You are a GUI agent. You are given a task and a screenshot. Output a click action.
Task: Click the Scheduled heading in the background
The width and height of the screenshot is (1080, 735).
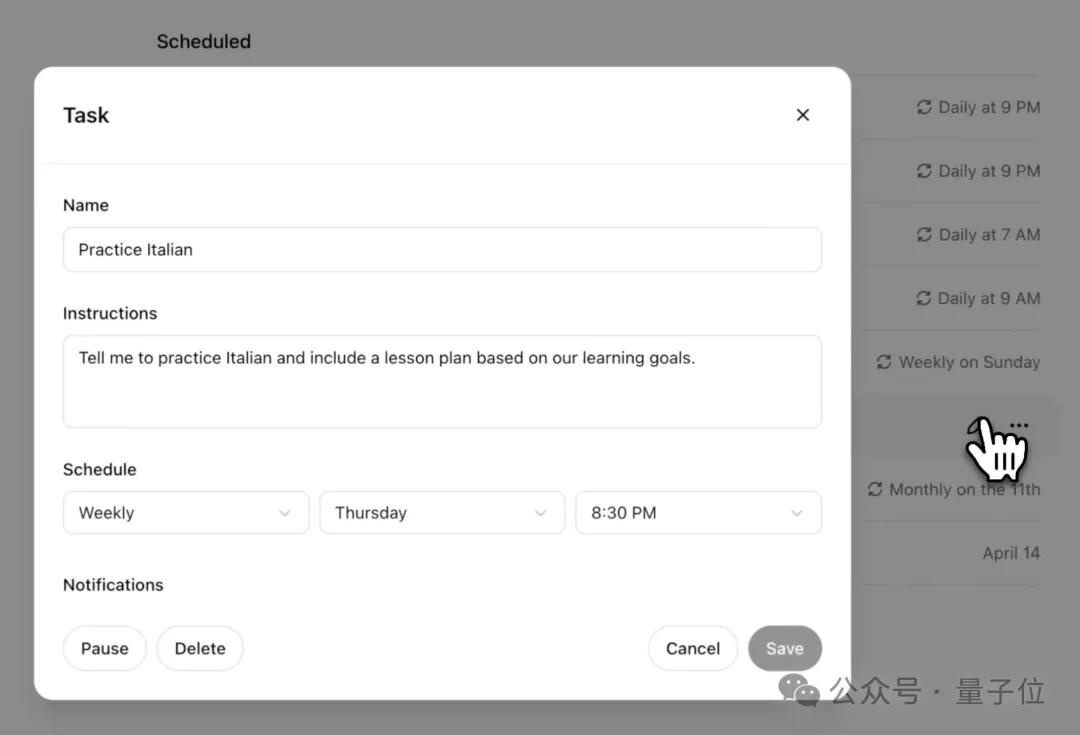204,41
